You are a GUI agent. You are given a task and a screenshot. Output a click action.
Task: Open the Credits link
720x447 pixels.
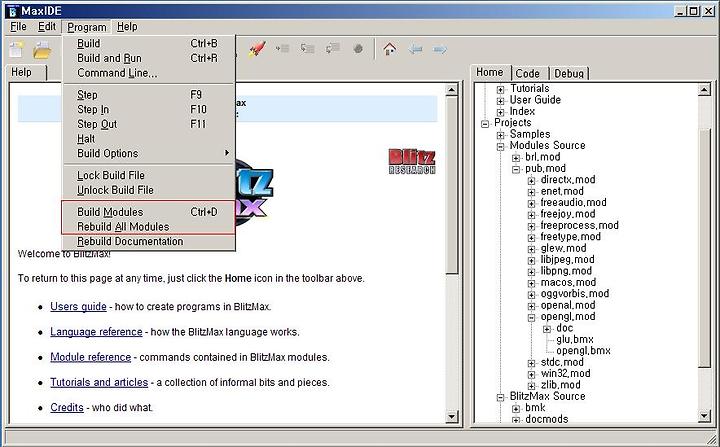coord(67,407)
